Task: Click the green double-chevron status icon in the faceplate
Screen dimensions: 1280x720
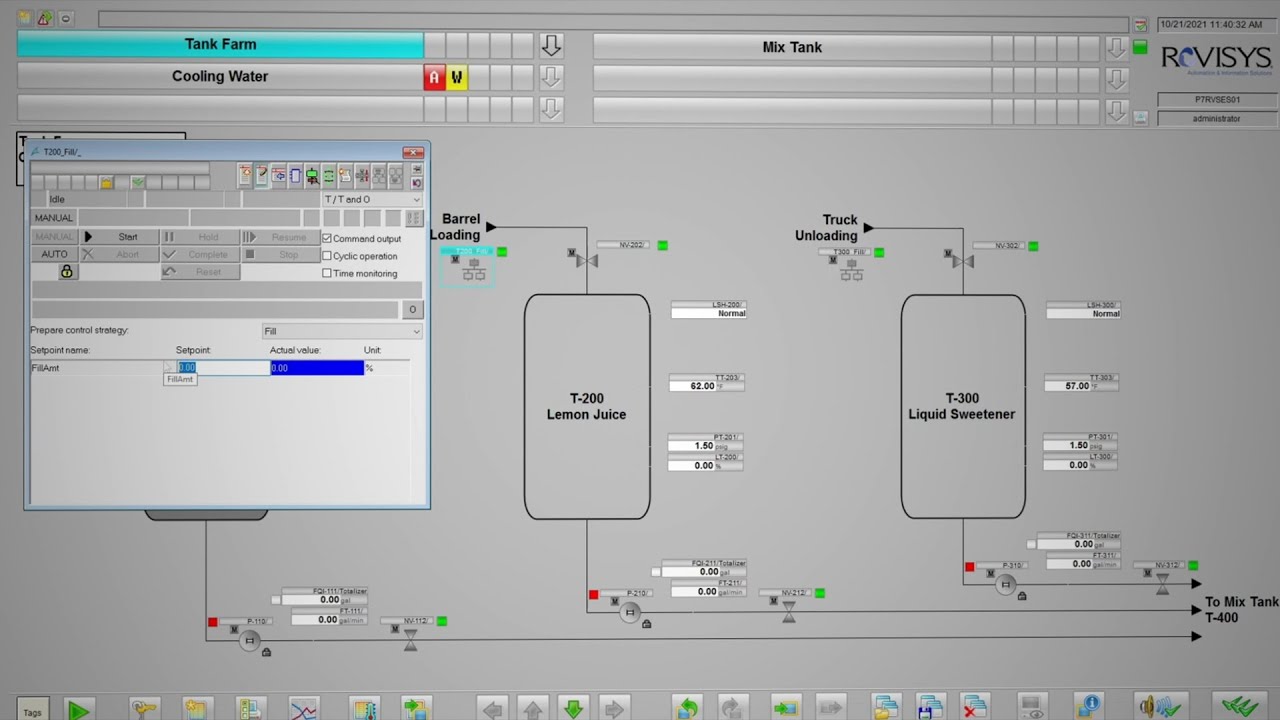Action: (138, 182)
